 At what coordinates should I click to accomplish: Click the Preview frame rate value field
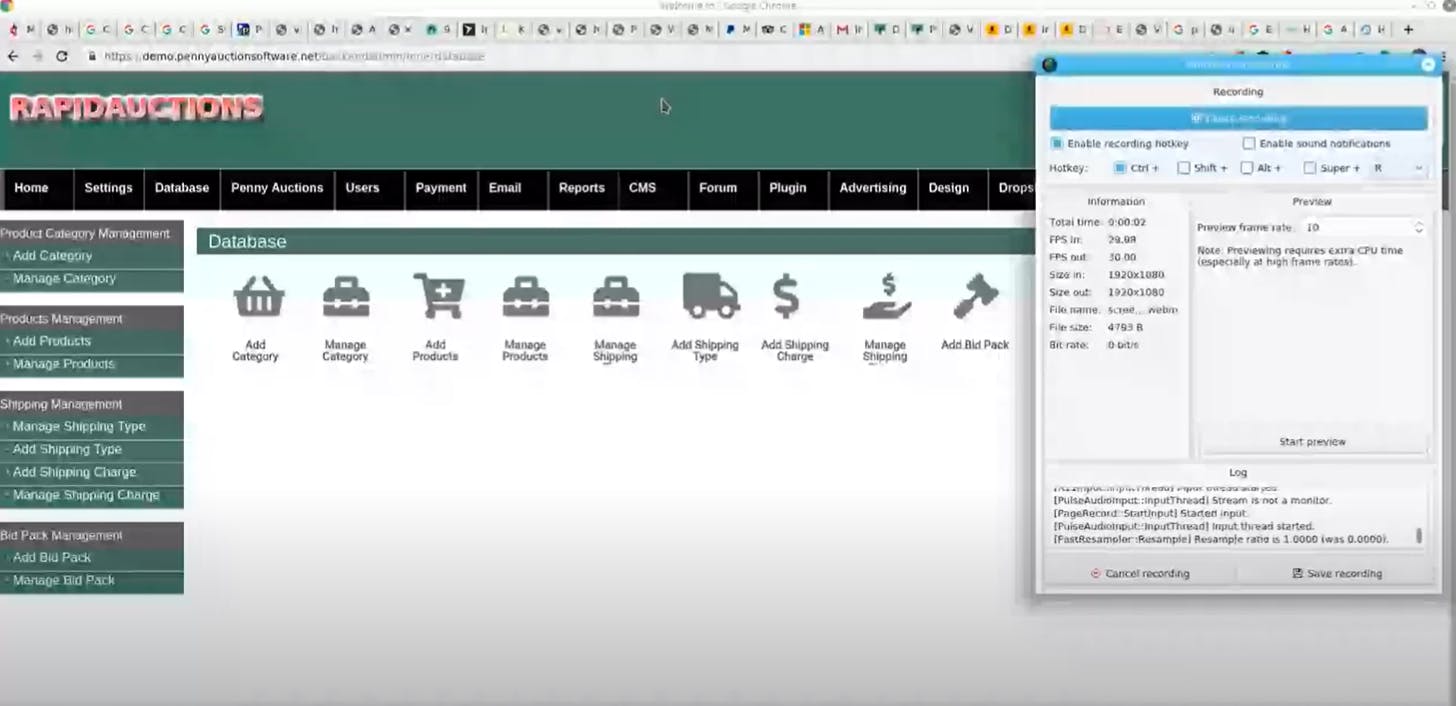point(1356,228)
